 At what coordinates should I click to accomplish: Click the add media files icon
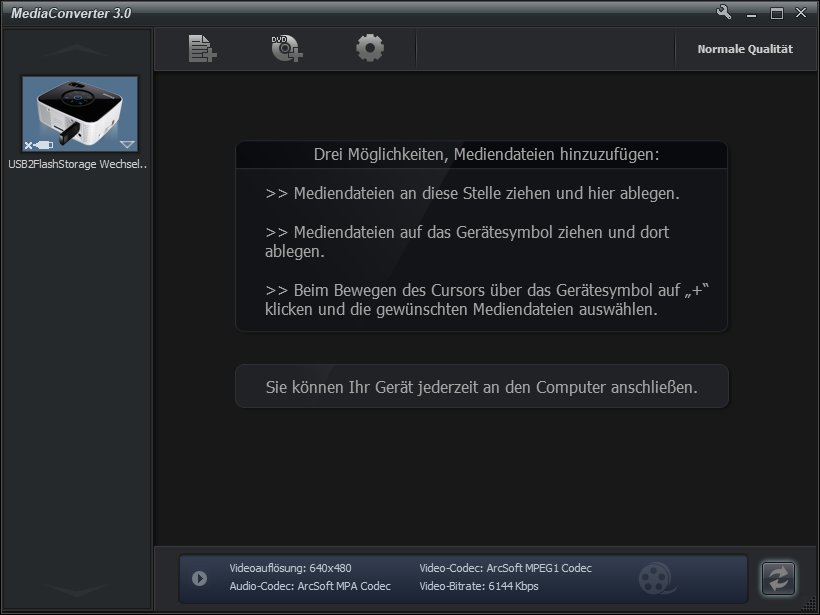pyautogui.click(x=202, y=49)
